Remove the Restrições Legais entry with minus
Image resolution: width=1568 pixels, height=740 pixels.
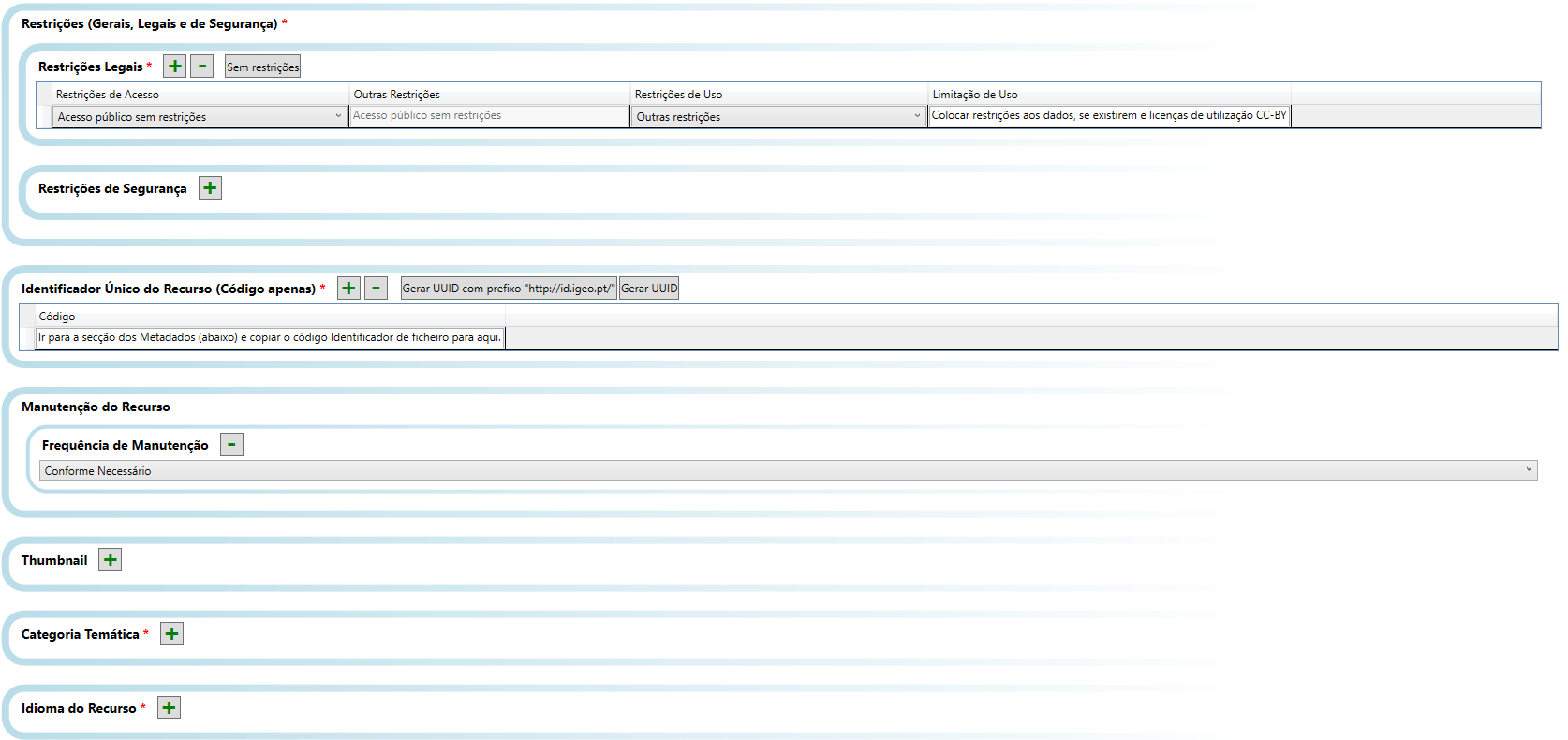(201, 67)
